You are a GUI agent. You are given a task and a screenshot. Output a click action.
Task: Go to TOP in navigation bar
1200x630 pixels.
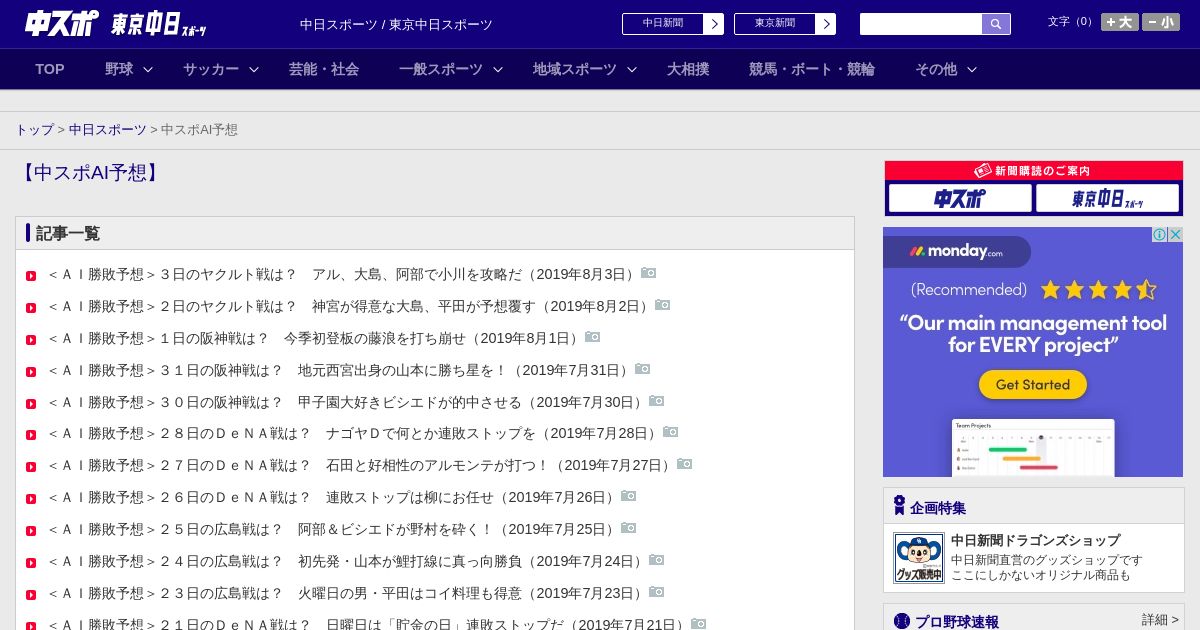50,69
